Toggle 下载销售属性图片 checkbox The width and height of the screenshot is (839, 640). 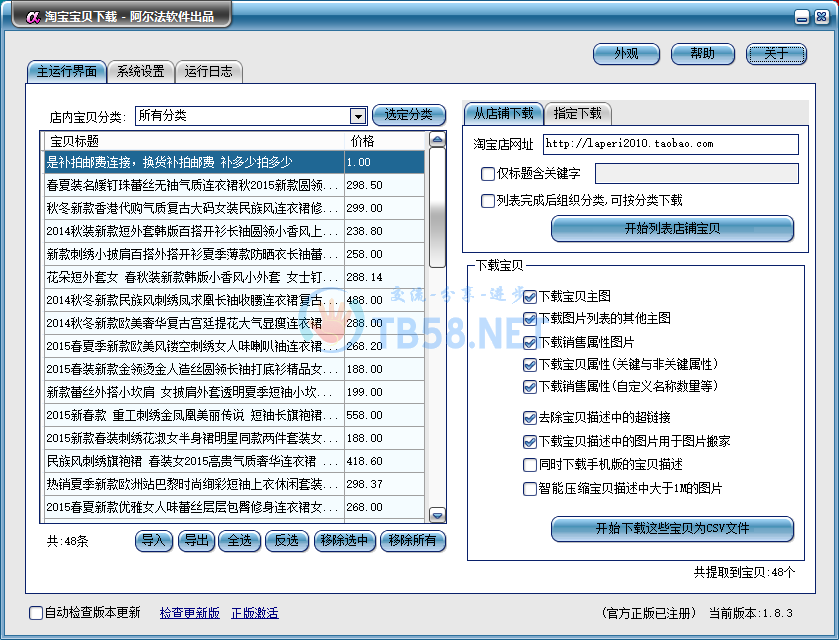point(530,342)
